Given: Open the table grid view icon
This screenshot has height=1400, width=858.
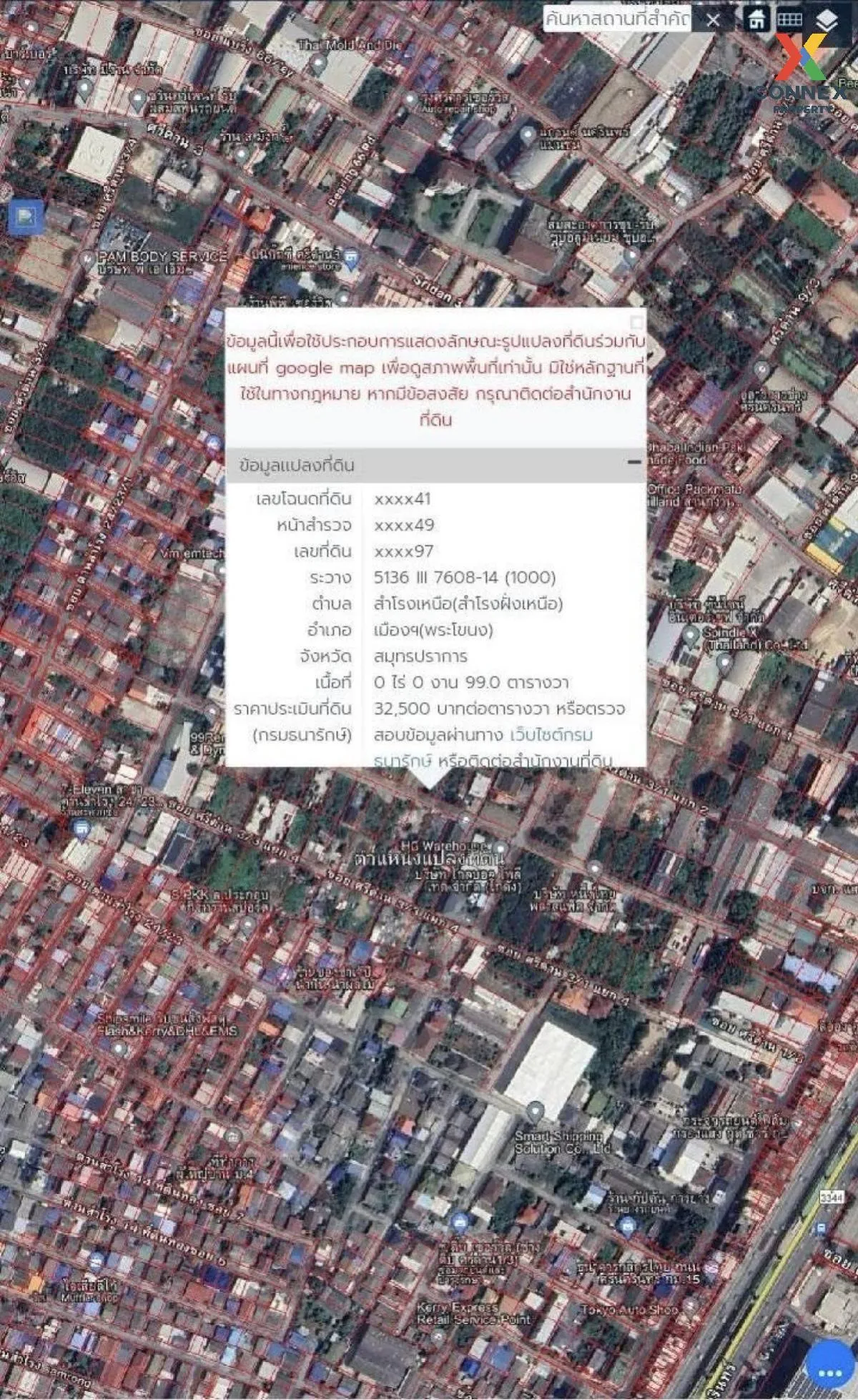Looking at the screenshot, I should click(x=789, y=19).
